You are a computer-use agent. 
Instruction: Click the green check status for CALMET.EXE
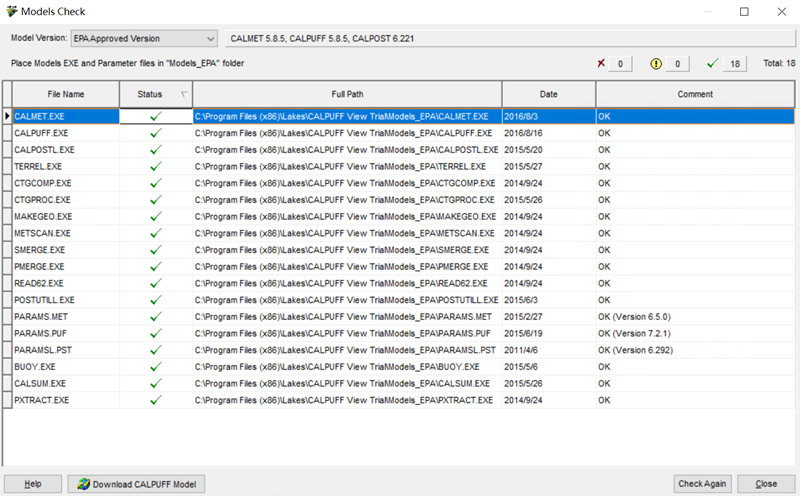pyautogui.click(x=155, y=116)
